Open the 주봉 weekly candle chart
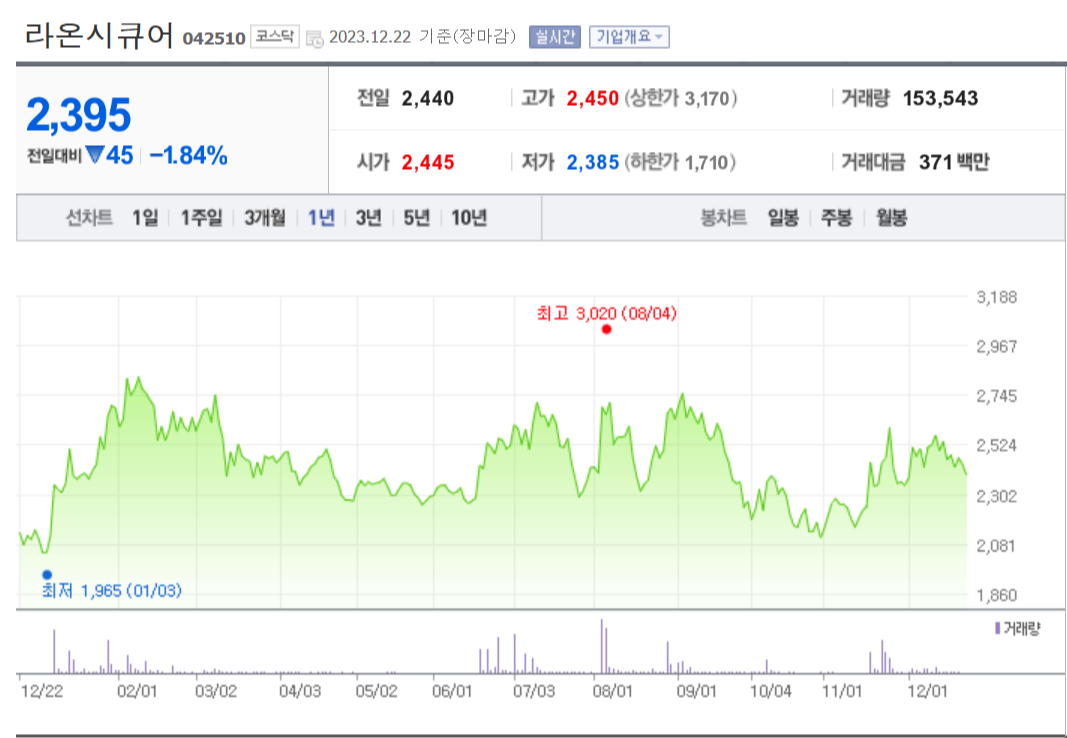This screenshot has height=738, width=1067. click(836, 218)
